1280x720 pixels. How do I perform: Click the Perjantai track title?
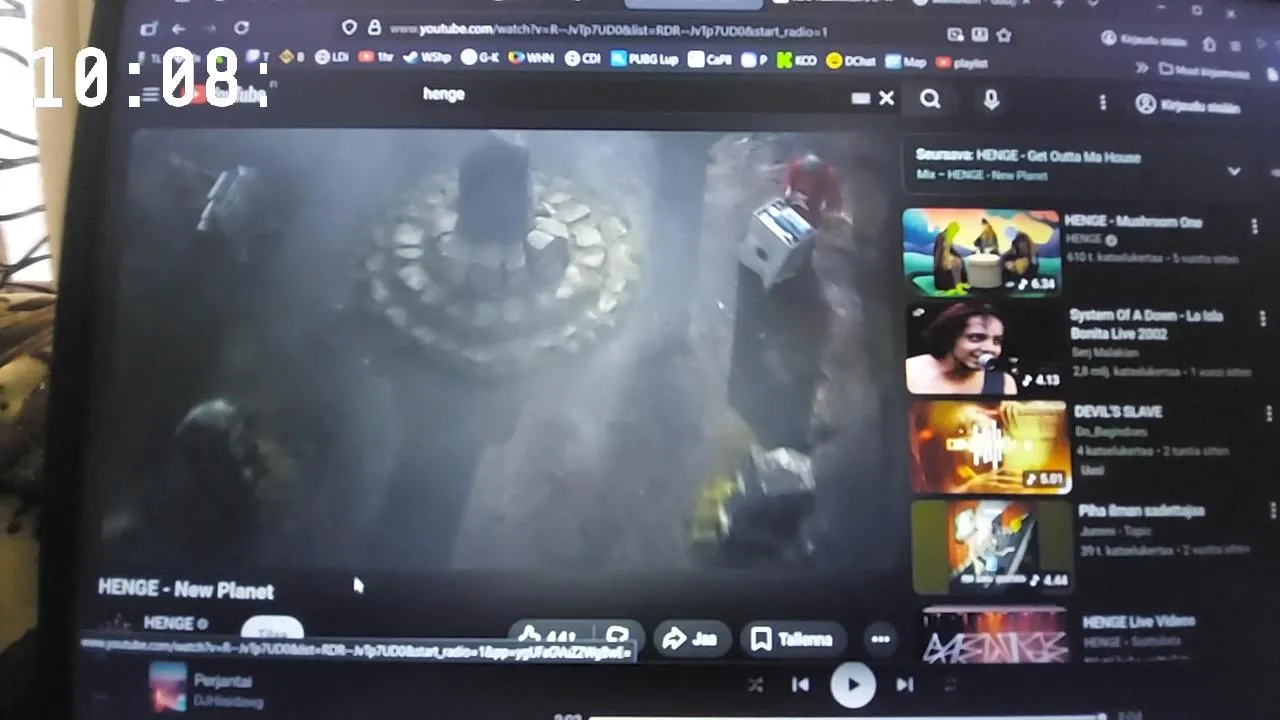pos(222,680)
